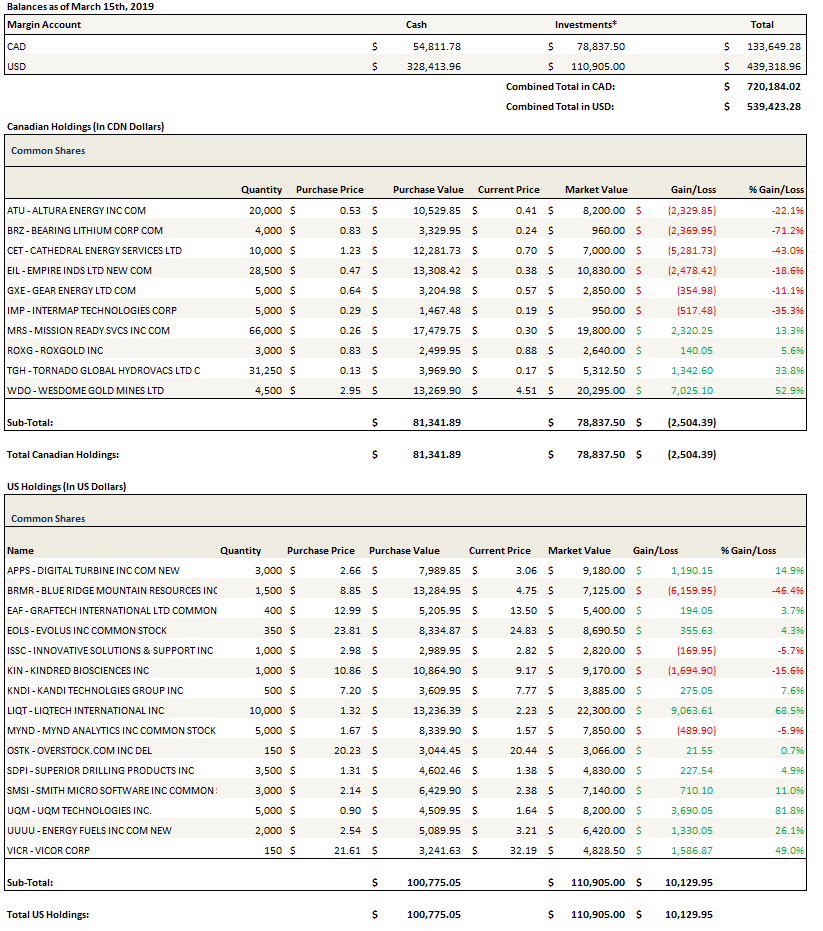Click the Total US Holdings label
This screenshot has width=823, height=931.
(49, 914)
